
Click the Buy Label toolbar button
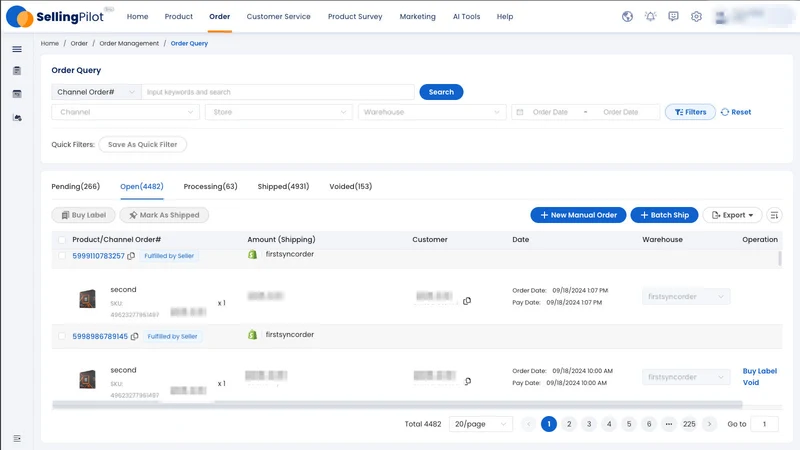pos(83,215)
